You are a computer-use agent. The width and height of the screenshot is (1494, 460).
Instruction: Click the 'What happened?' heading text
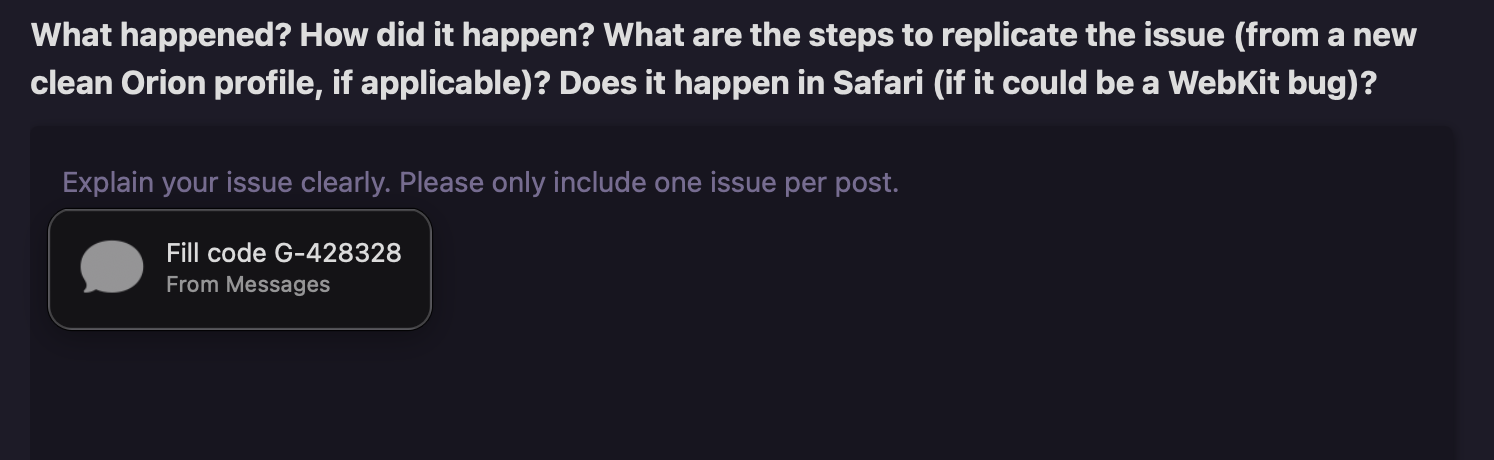pyautogui.click(x=160, y=36)
